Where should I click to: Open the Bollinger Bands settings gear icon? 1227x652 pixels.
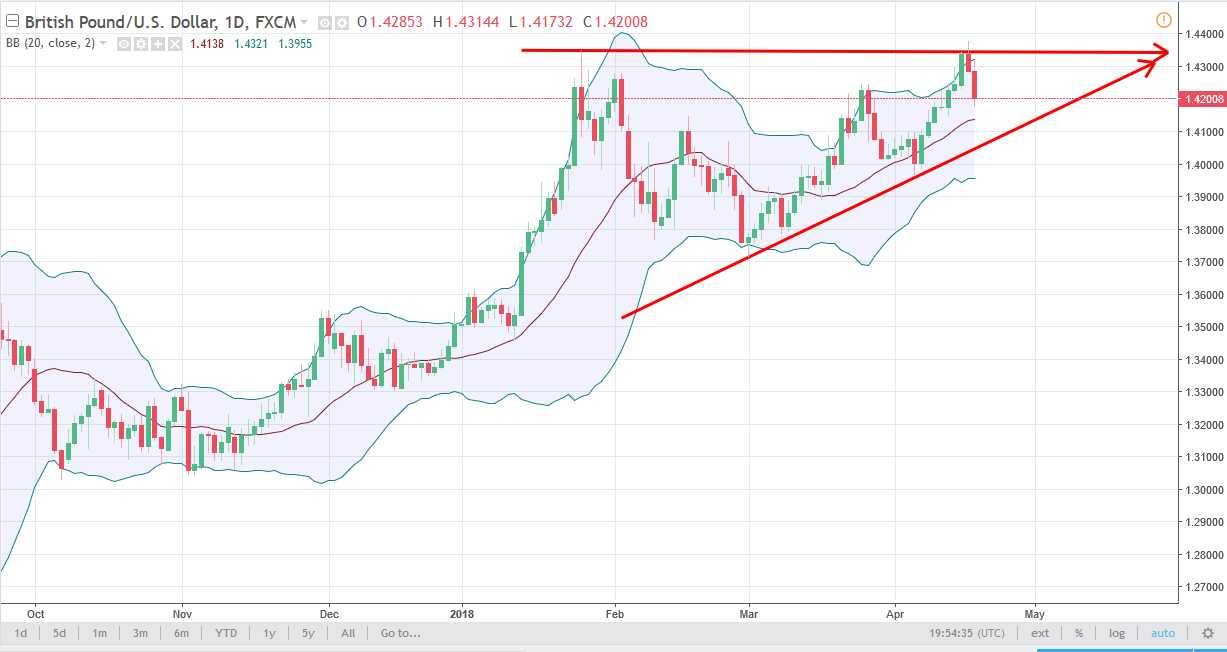pyautogui.click(x=141, y=44)
